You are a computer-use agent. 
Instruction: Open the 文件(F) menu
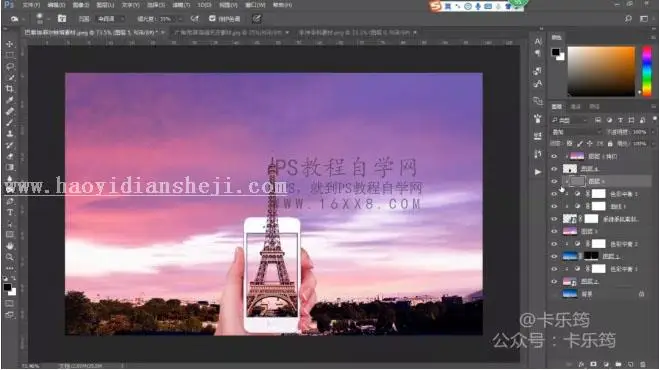(31, 5)
